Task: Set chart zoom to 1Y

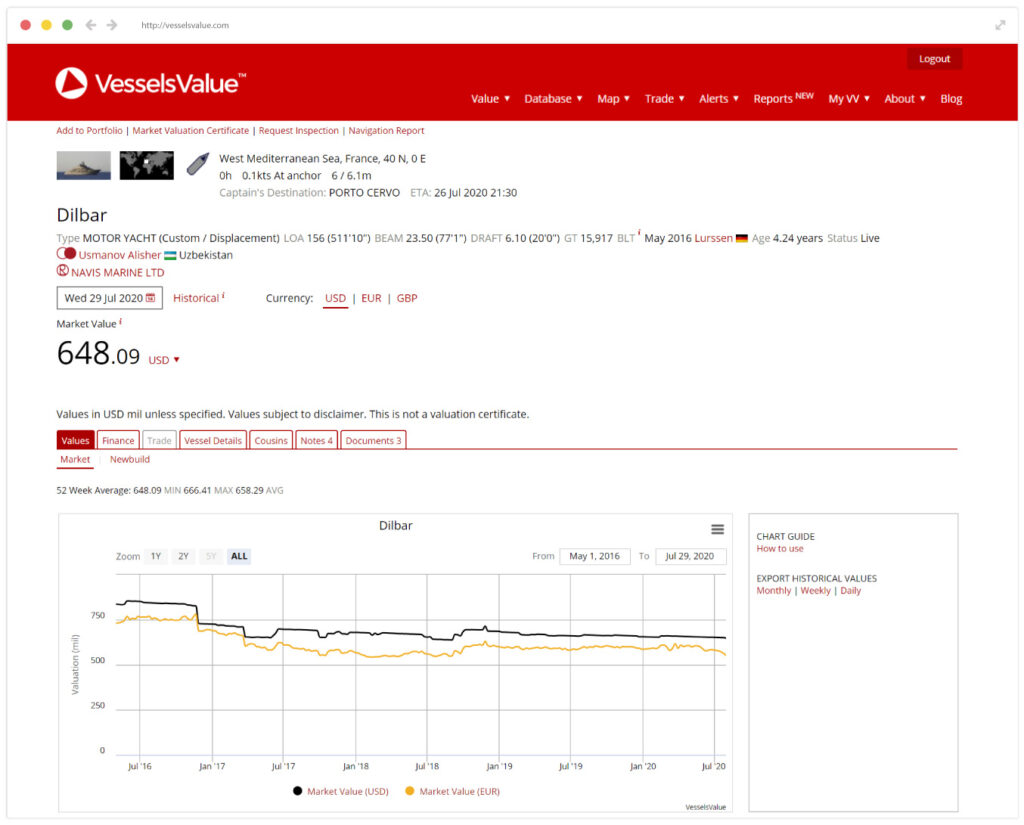Action: coord(155,556)
